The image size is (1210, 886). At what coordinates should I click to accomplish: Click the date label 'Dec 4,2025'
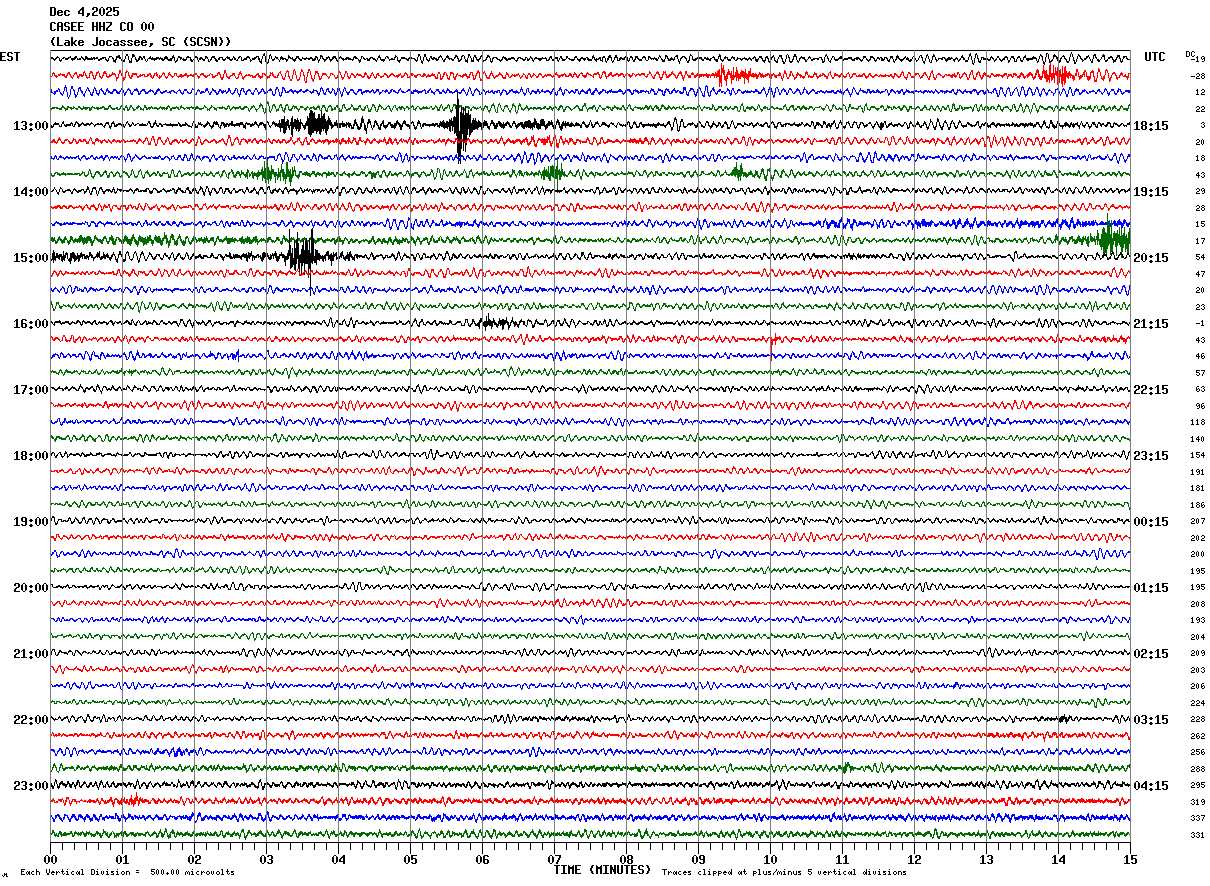(x=84, y=12)
